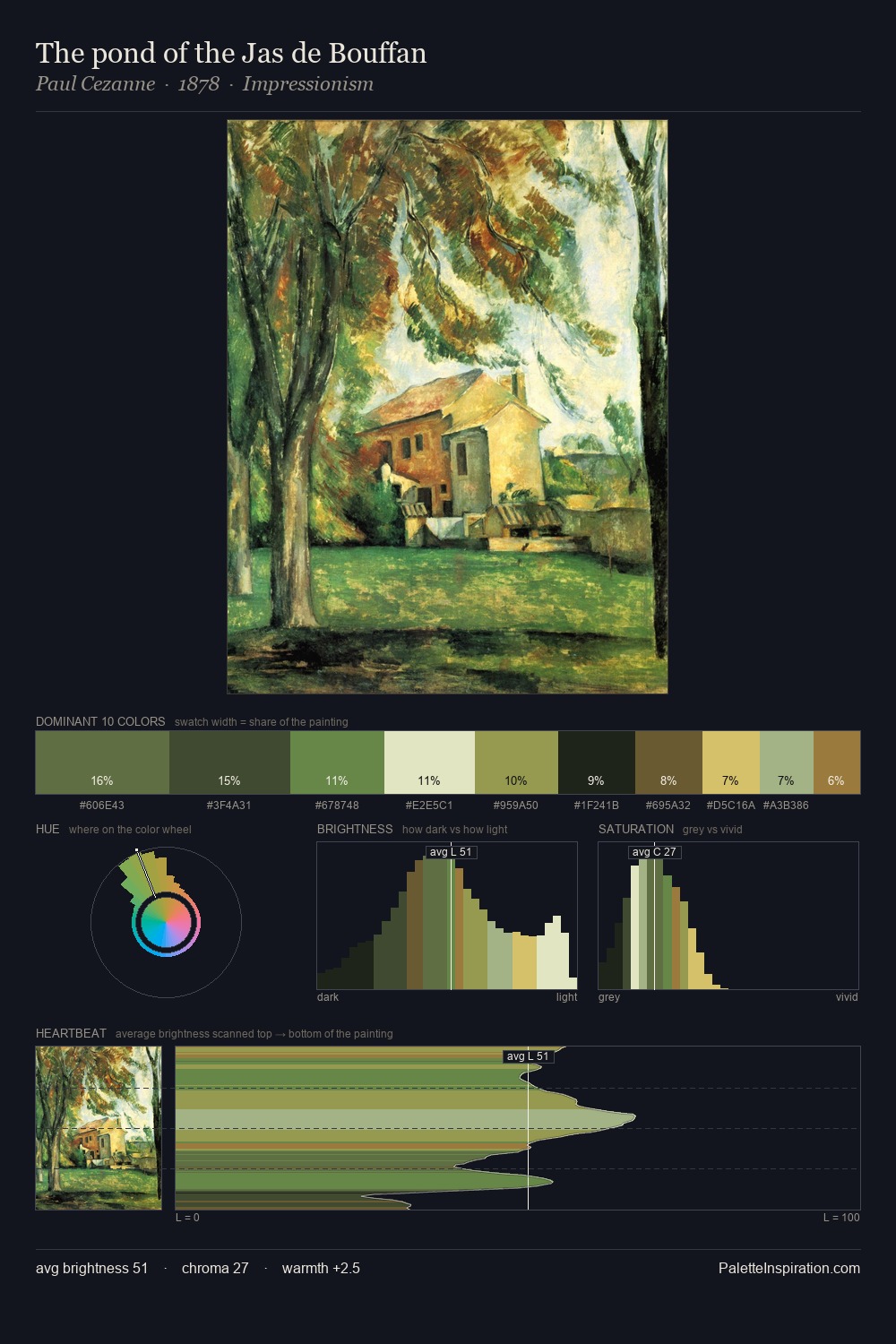Click hex code label '#E2E5C1'
This screenshot has width=896, height=1344.
(x=429, y=806)
